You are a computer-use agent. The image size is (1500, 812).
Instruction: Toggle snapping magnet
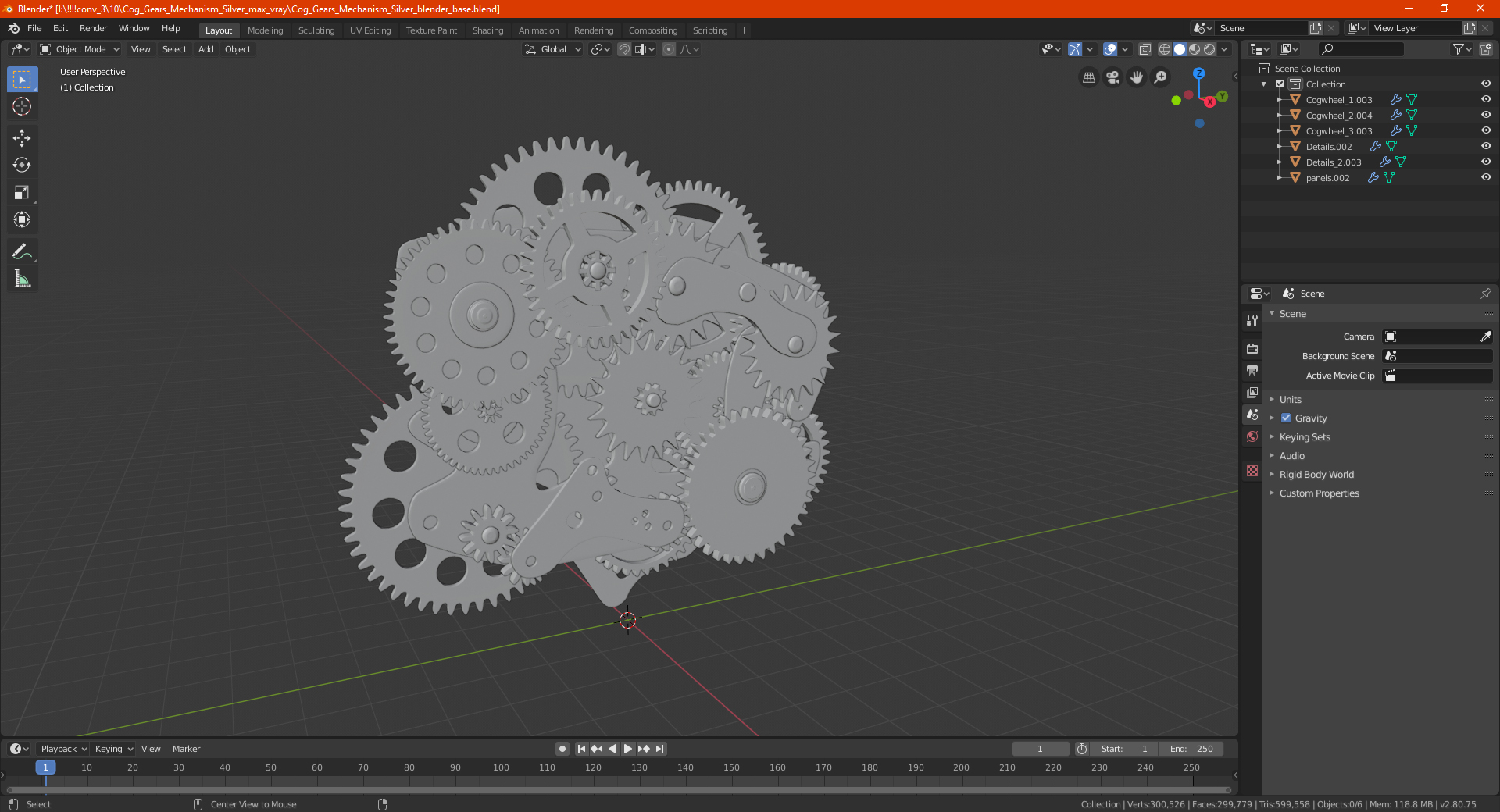[x=624, y=49]
